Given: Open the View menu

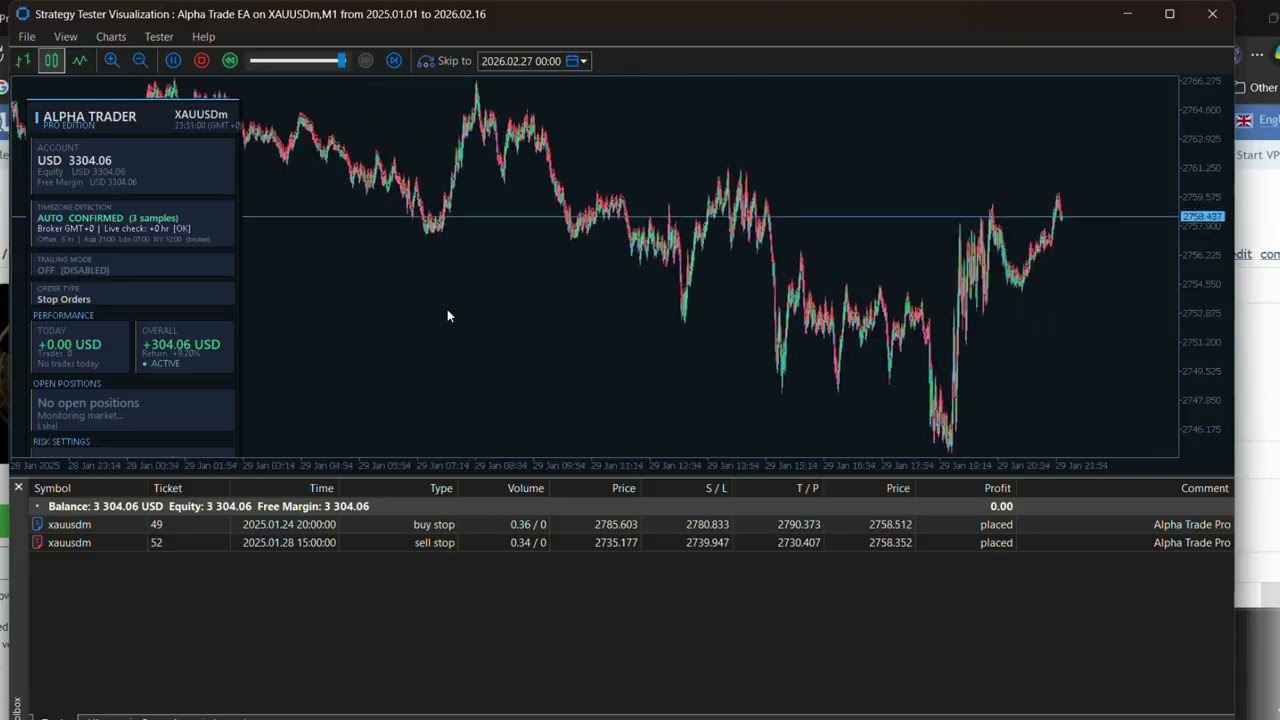Looking at the screenshot, I should pyautogui.click(x=66, y=37).
